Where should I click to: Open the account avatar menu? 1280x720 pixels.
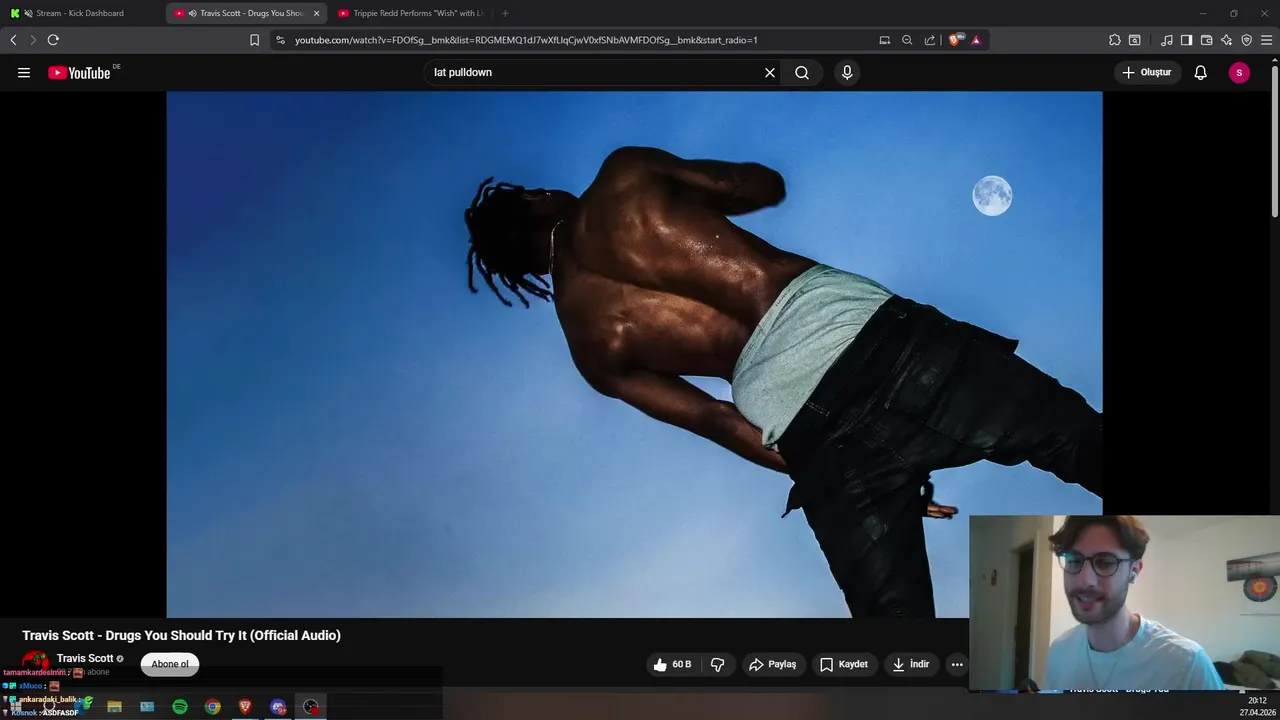(1239, 72)
